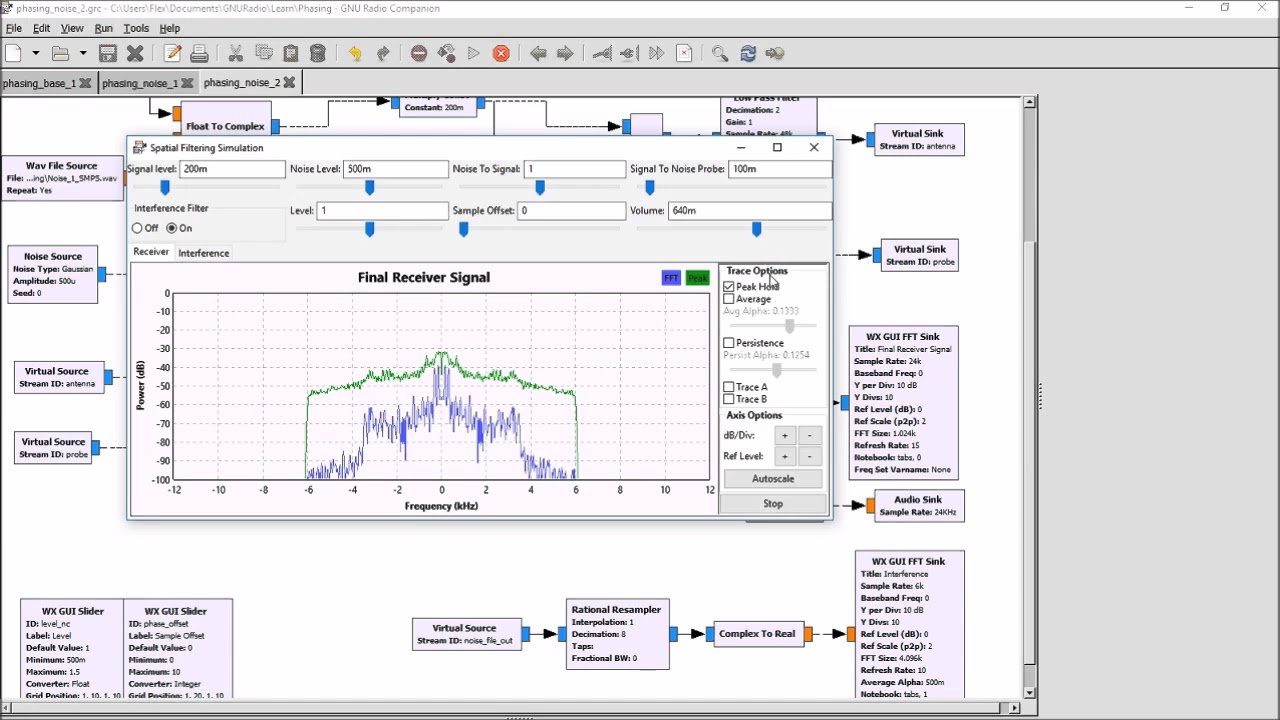
Task: Switch to the Interference tab
Action: 203,253
